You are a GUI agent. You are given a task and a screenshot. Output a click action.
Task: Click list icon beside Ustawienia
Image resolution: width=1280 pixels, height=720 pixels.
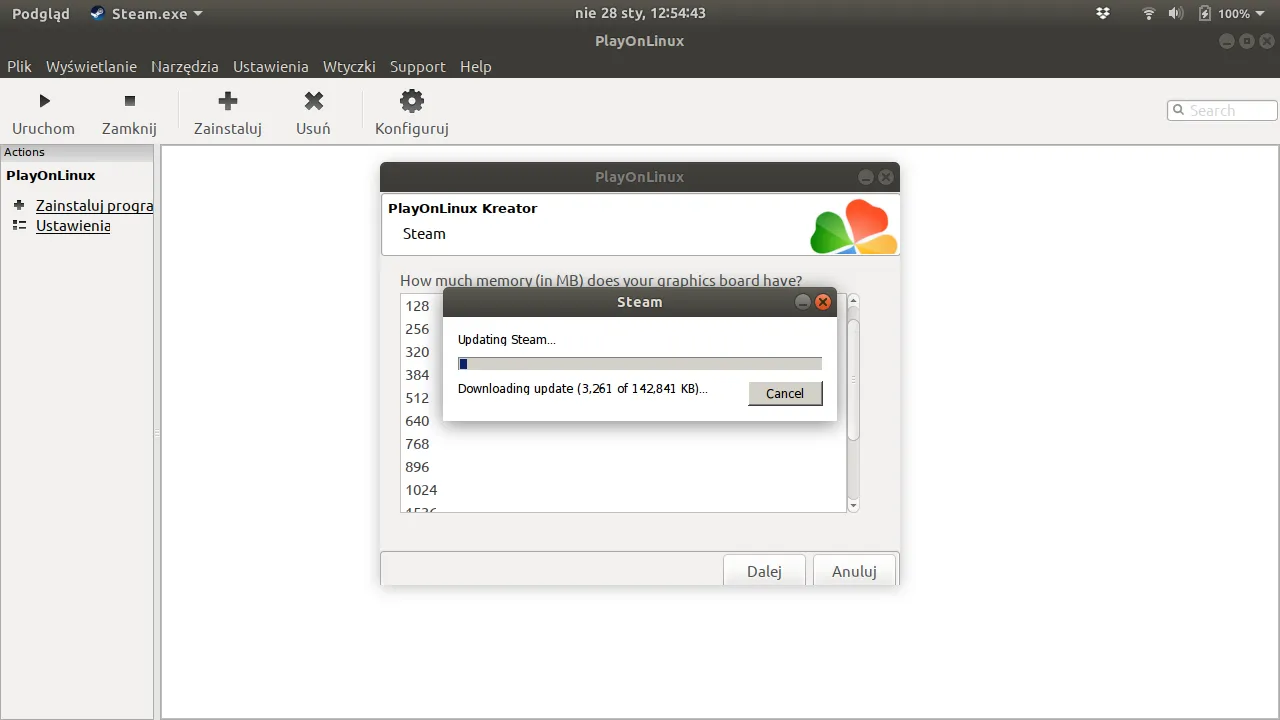pyautogui.click(x=19, y=225)
